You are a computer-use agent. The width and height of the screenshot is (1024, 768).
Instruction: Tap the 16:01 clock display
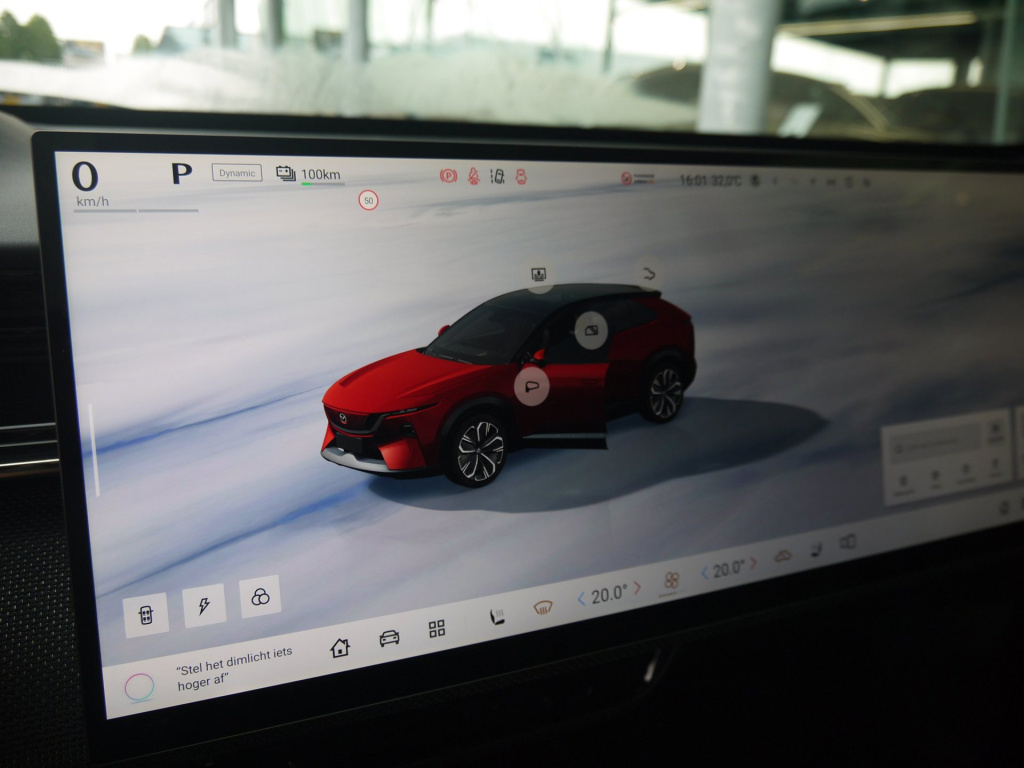pyautogui.click(x=693, y=180)
